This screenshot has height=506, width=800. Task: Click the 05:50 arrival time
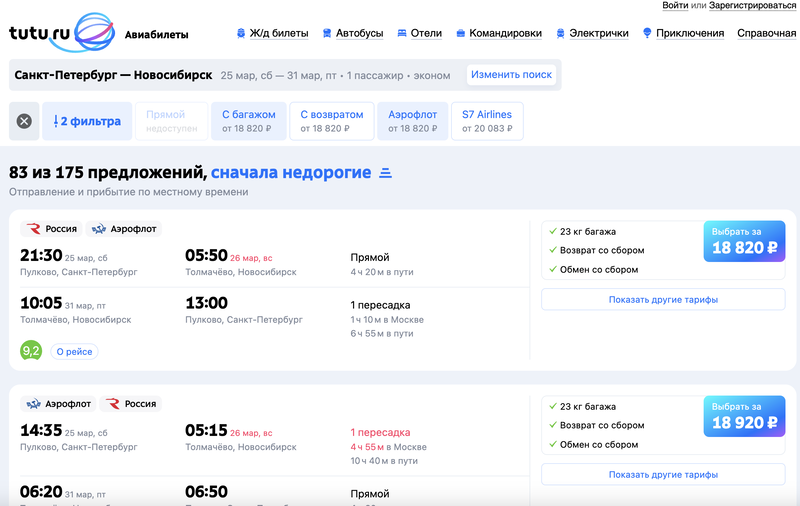point(206,256)
